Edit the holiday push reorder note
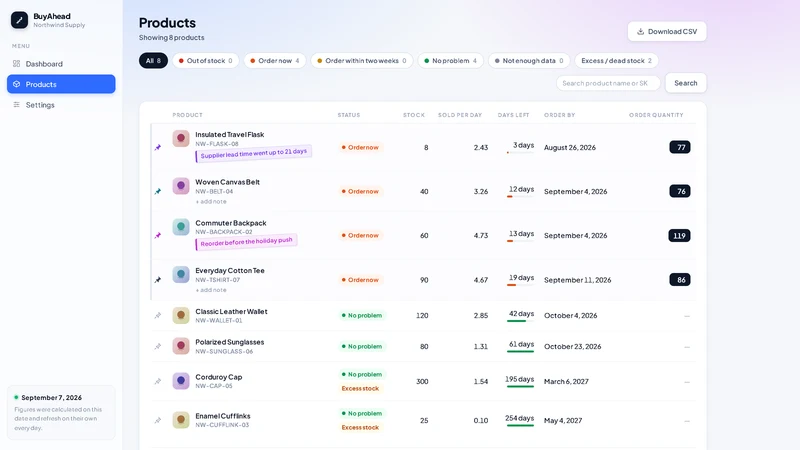800x450 pixels. tap(246, 242)
